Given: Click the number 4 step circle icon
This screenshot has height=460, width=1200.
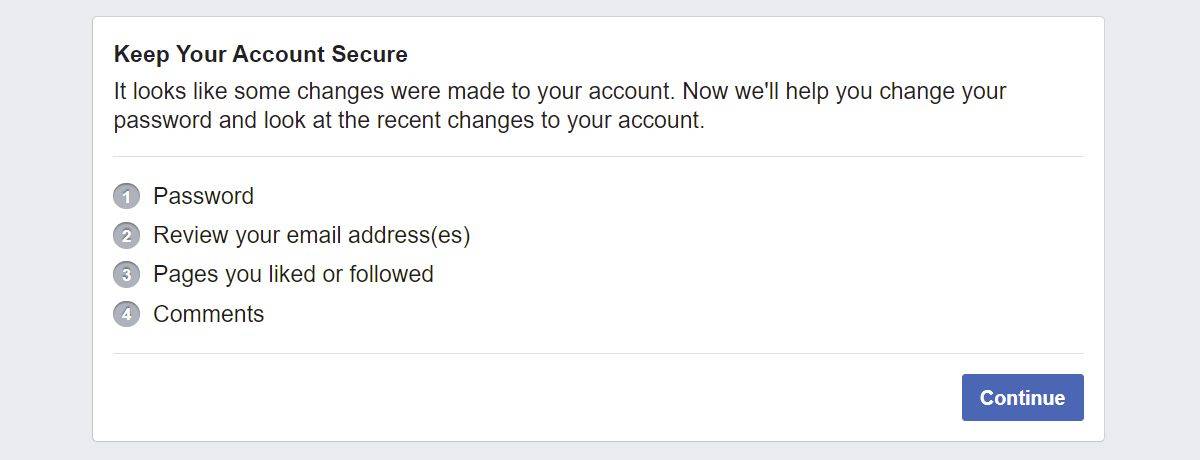Looking at the screenshot, I should (127, 314).
